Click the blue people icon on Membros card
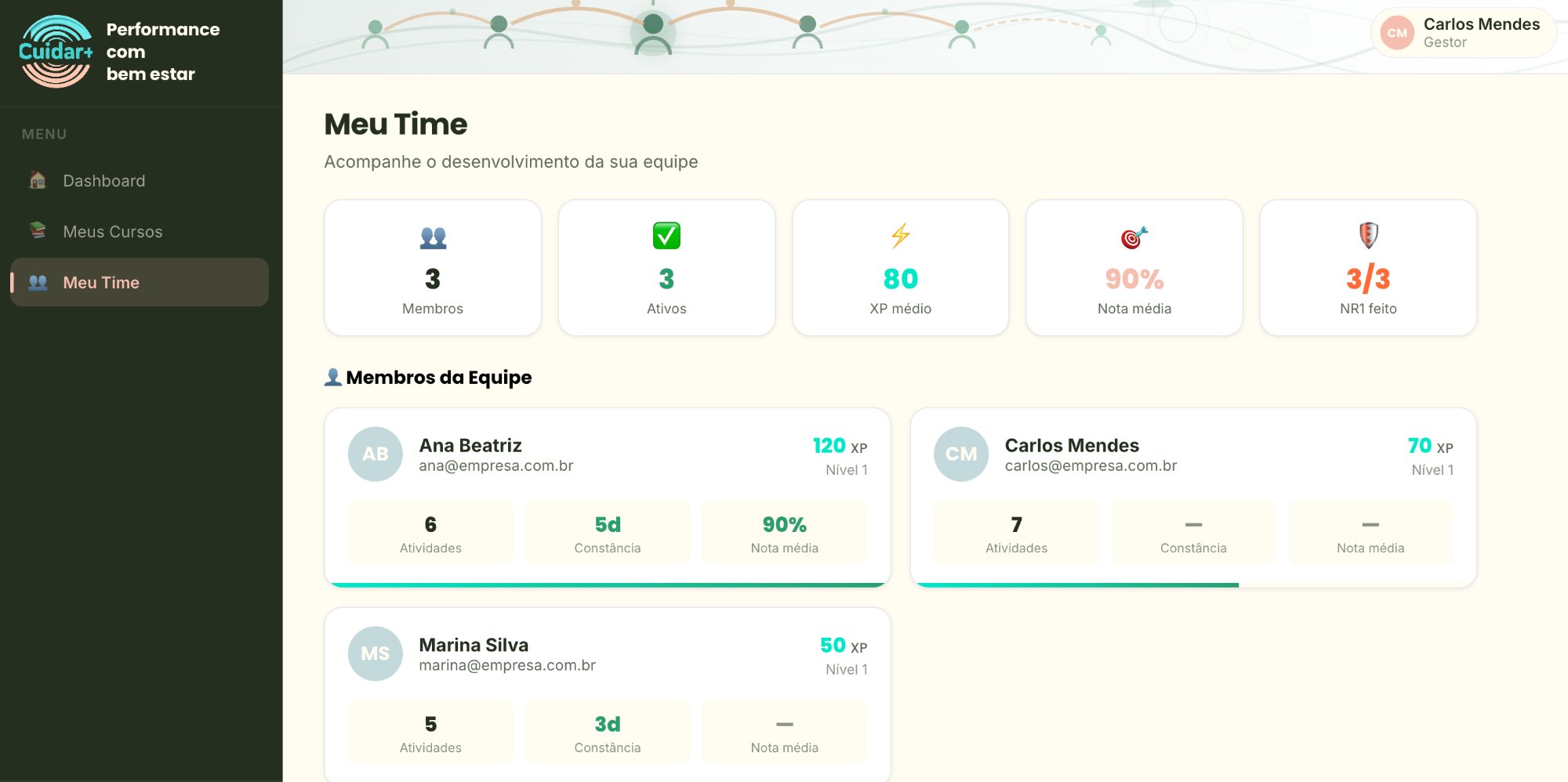 pyautogui.click(x=432, y=236)
